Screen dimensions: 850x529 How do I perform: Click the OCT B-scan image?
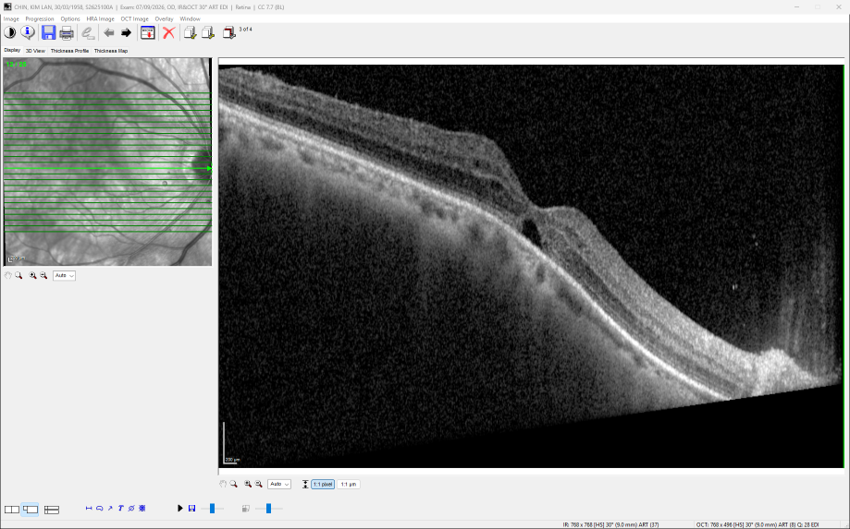(x=531, y=266)
